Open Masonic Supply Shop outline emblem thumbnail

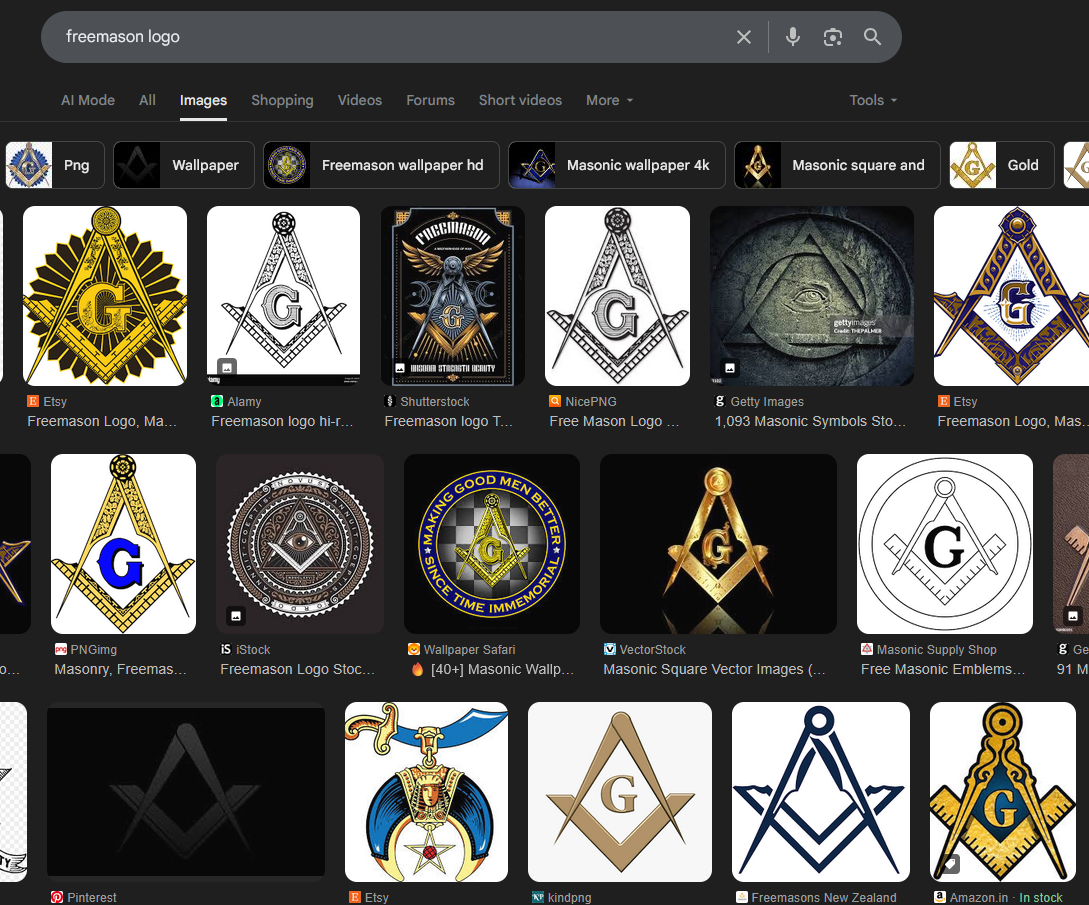(945, 544)
